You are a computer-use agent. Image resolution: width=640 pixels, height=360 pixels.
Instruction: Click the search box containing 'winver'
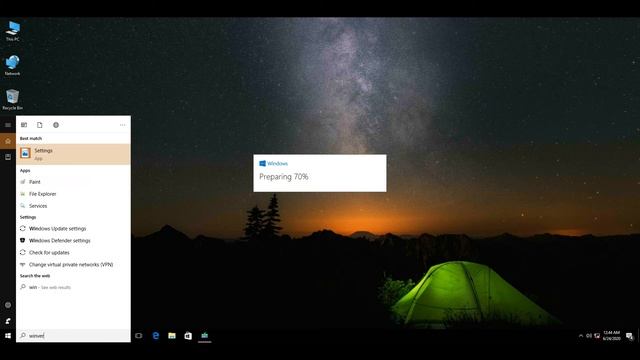(73, 336)
